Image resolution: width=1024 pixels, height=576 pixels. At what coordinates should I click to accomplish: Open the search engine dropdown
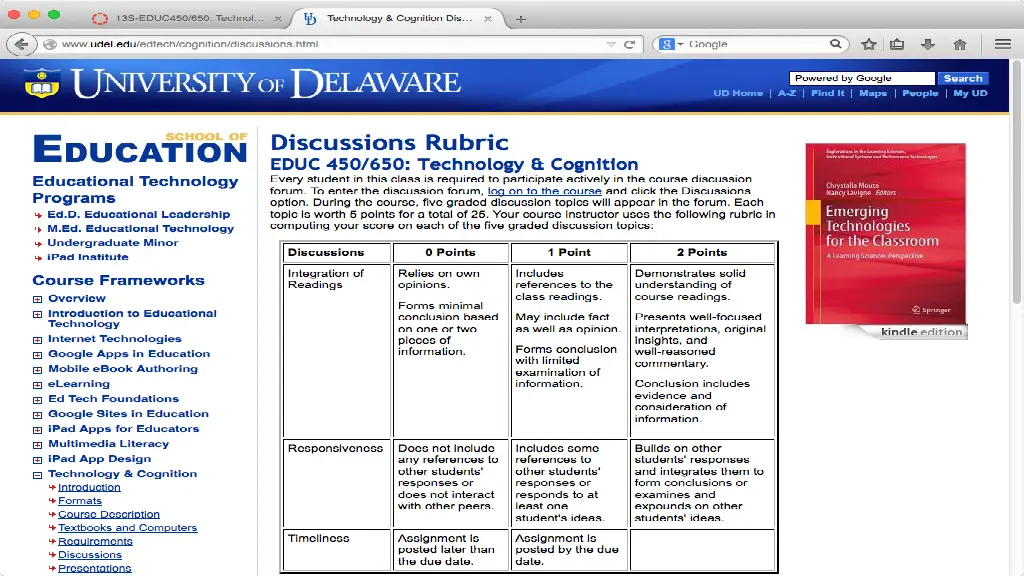coord(672,44)
